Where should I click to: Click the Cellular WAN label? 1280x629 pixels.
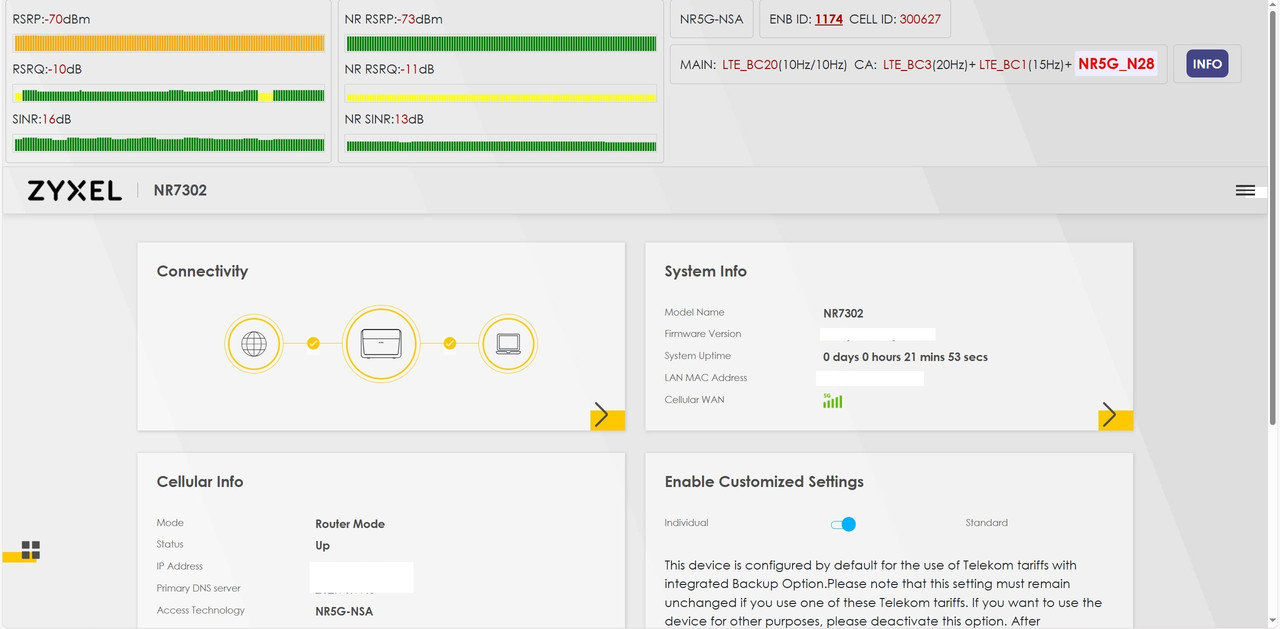point(694,400)
